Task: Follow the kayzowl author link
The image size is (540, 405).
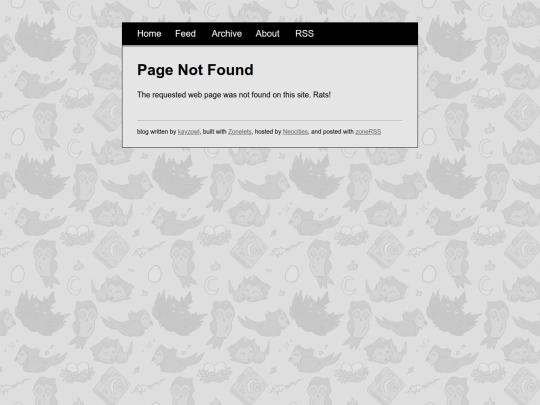Action: click(188, 132)
